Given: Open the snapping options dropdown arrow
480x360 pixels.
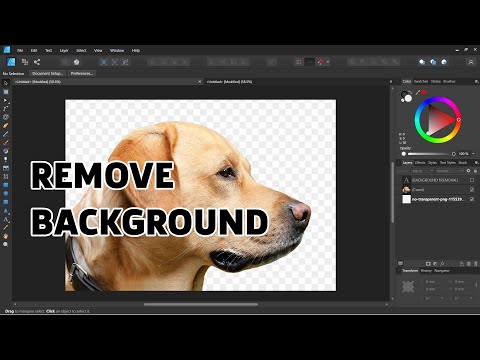Looking at the screenshot, I should 328,62.
